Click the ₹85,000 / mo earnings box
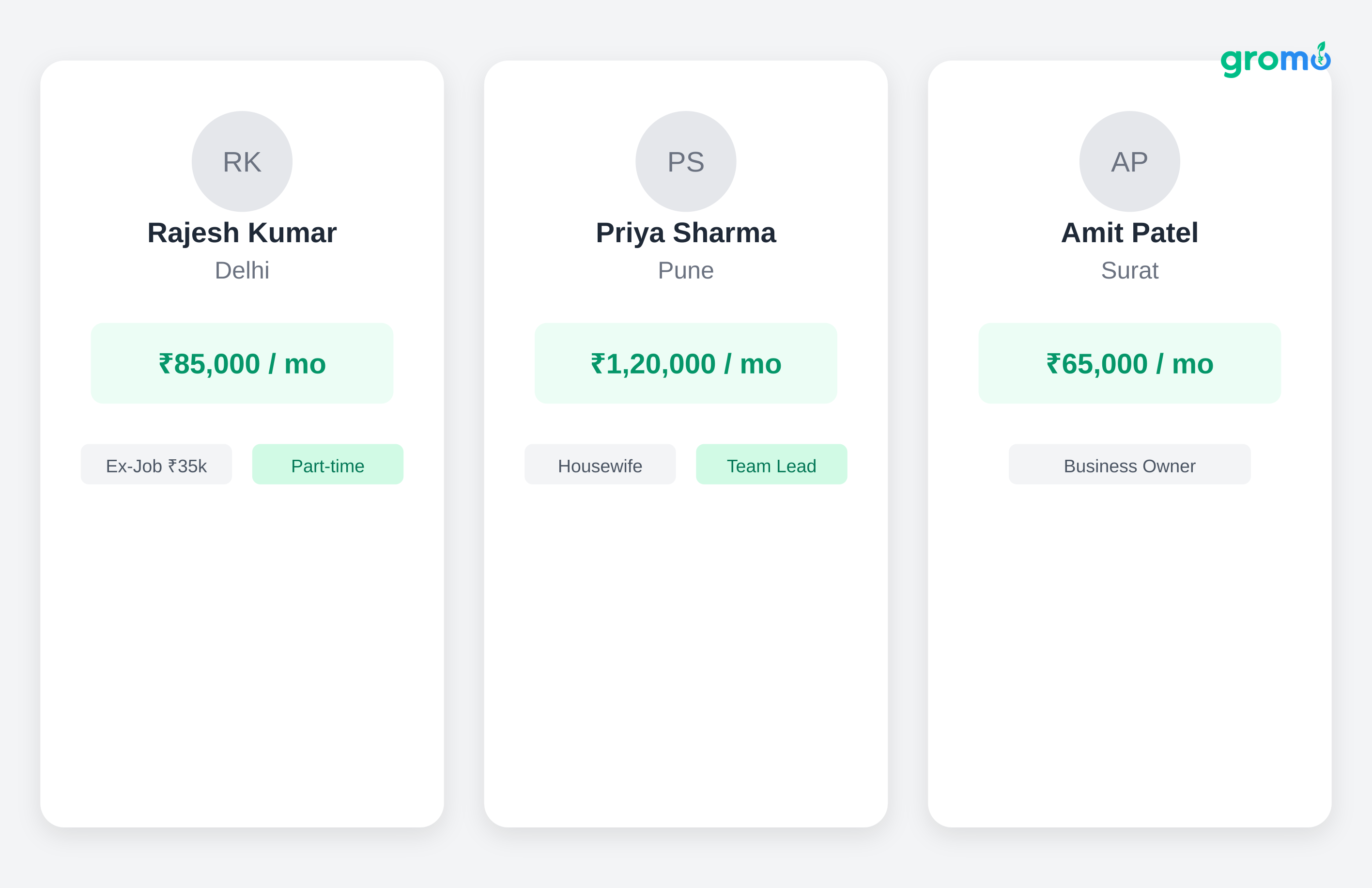The image size is (1372, 888). click(x=242, y=363)
